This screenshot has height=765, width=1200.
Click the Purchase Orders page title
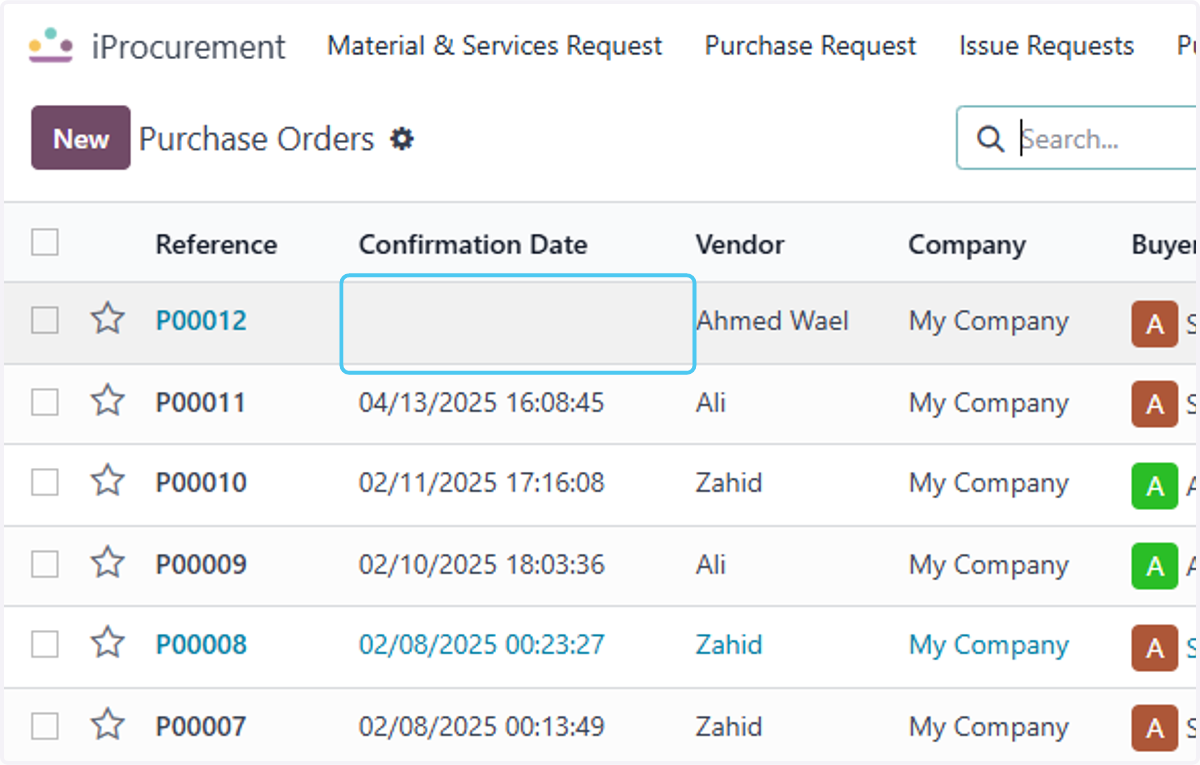click(x=257, y=139)
